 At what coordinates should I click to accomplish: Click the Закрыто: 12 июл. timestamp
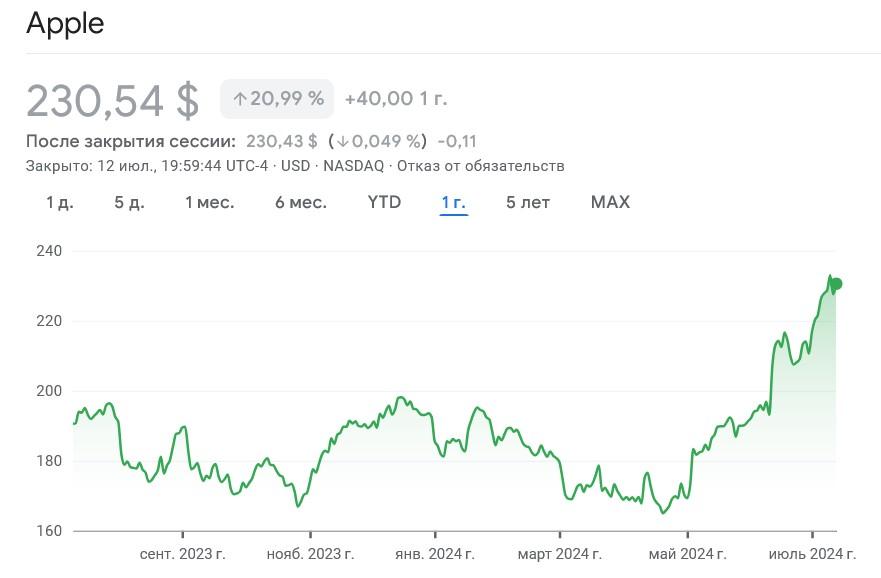[x=147, y=166]
